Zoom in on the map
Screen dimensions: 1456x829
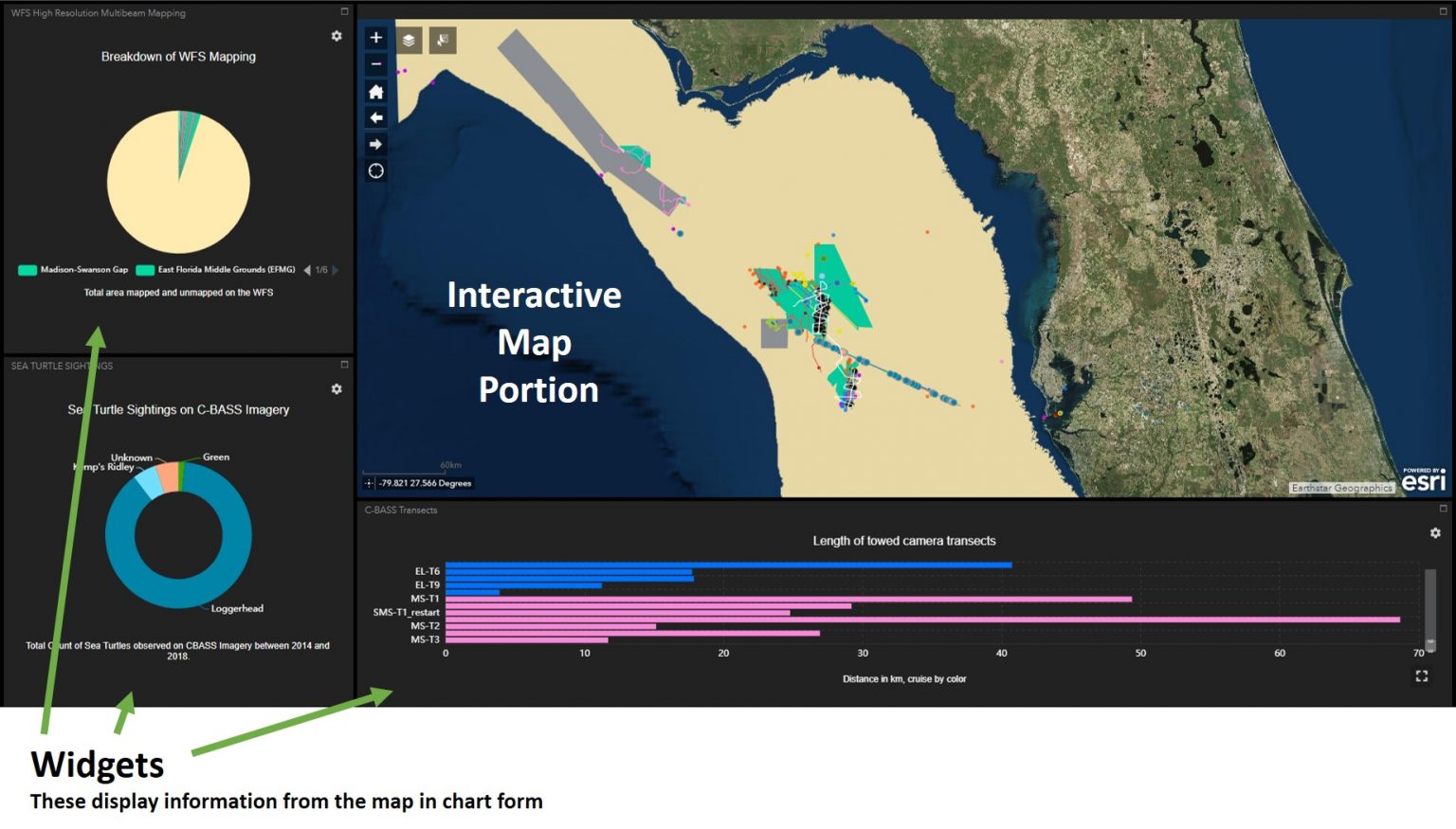[x=376, y=38]
